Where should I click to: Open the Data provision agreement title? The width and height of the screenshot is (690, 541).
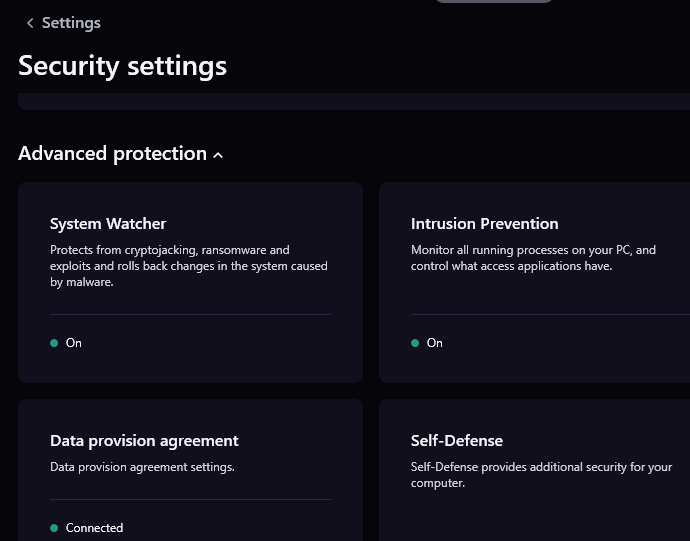click(144, 441)
